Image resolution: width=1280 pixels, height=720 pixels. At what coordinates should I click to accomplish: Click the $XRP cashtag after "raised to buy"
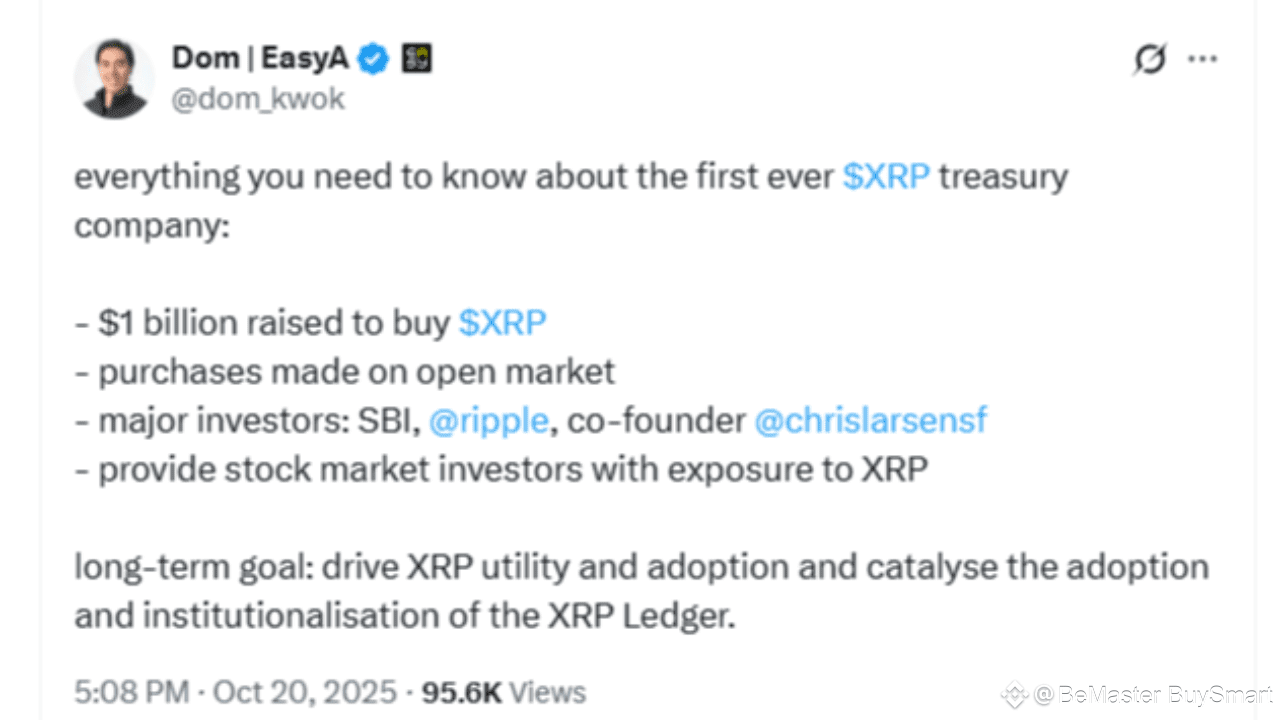[x=502, y=322]
